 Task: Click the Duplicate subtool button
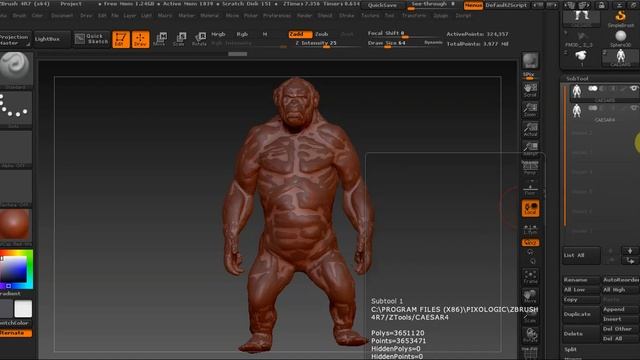coord(581,314)
